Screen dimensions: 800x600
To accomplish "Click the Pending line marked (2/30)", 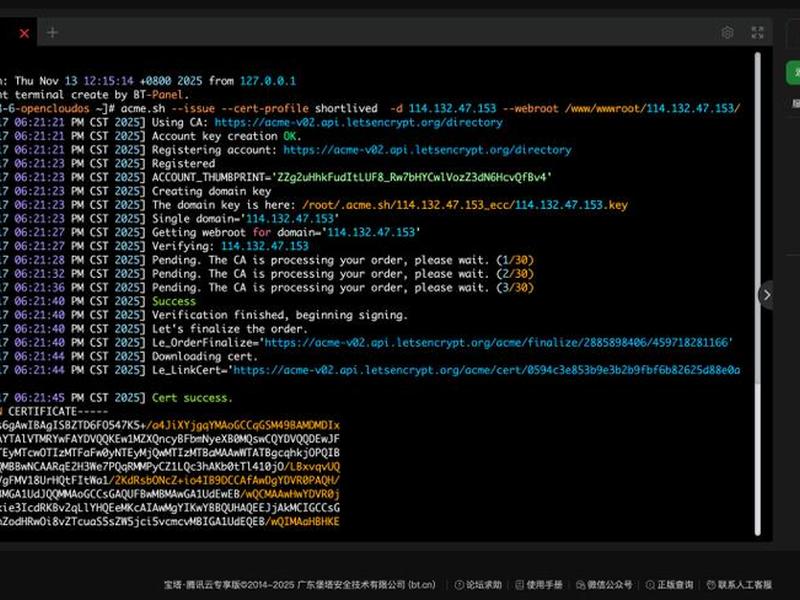I will [343, 274].
